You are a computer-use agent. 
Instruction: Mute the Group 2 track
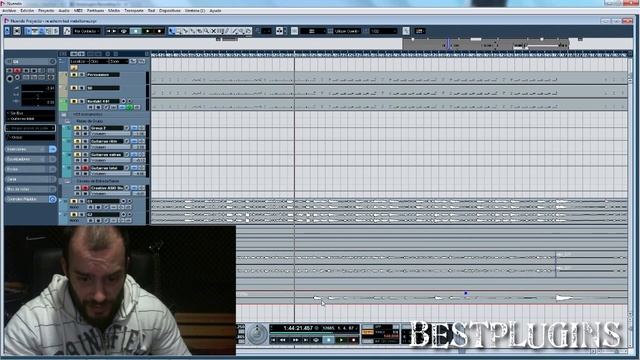pyautogui.click(x=77, y=128)
